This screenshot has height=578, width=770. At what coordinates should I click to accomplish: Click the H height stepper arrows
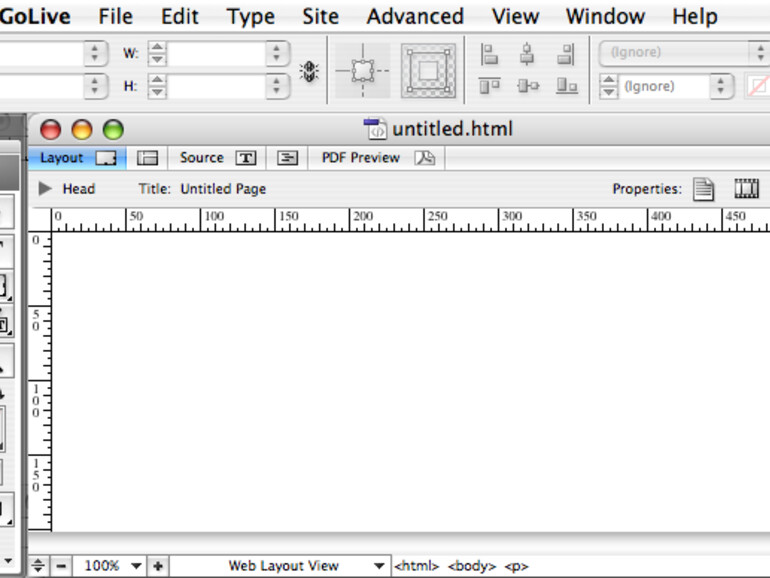pyautogui.click(x=157, y=86)
